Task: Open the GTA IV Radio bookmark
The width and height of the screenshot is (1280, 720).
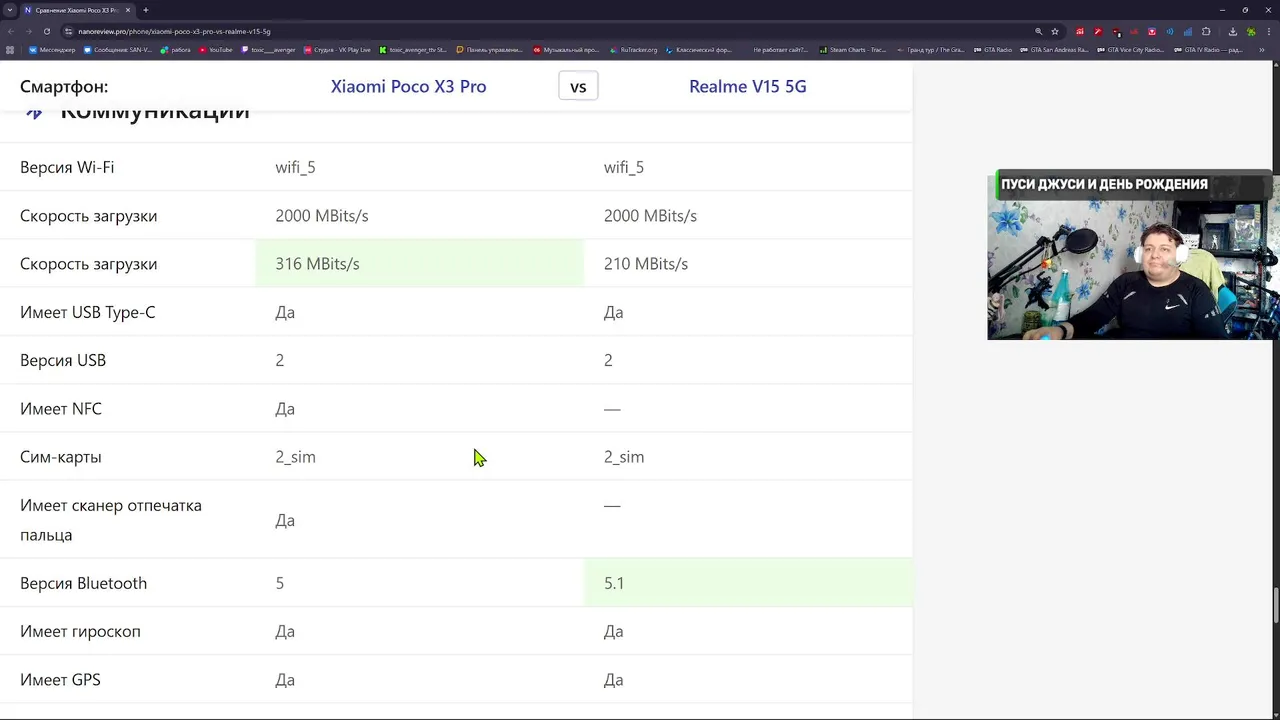Action: [1208, 49]
